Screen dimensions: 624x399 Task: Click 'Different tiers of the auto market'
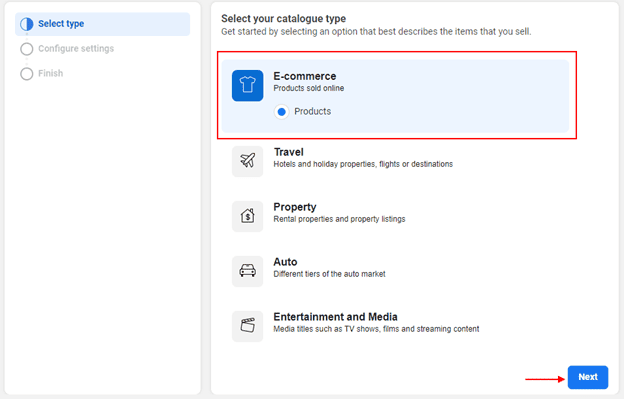tap(329, 274)
